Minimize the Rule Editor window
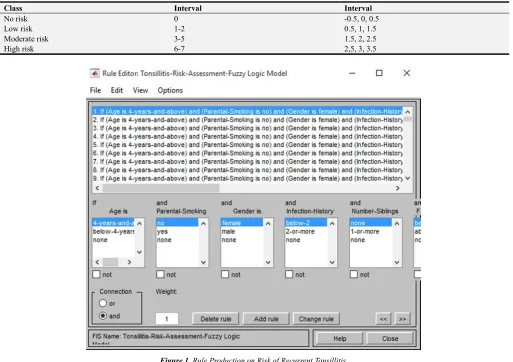The width and height of the screenshot is (513, 362). pyautogui.click(x=352, y=73)
